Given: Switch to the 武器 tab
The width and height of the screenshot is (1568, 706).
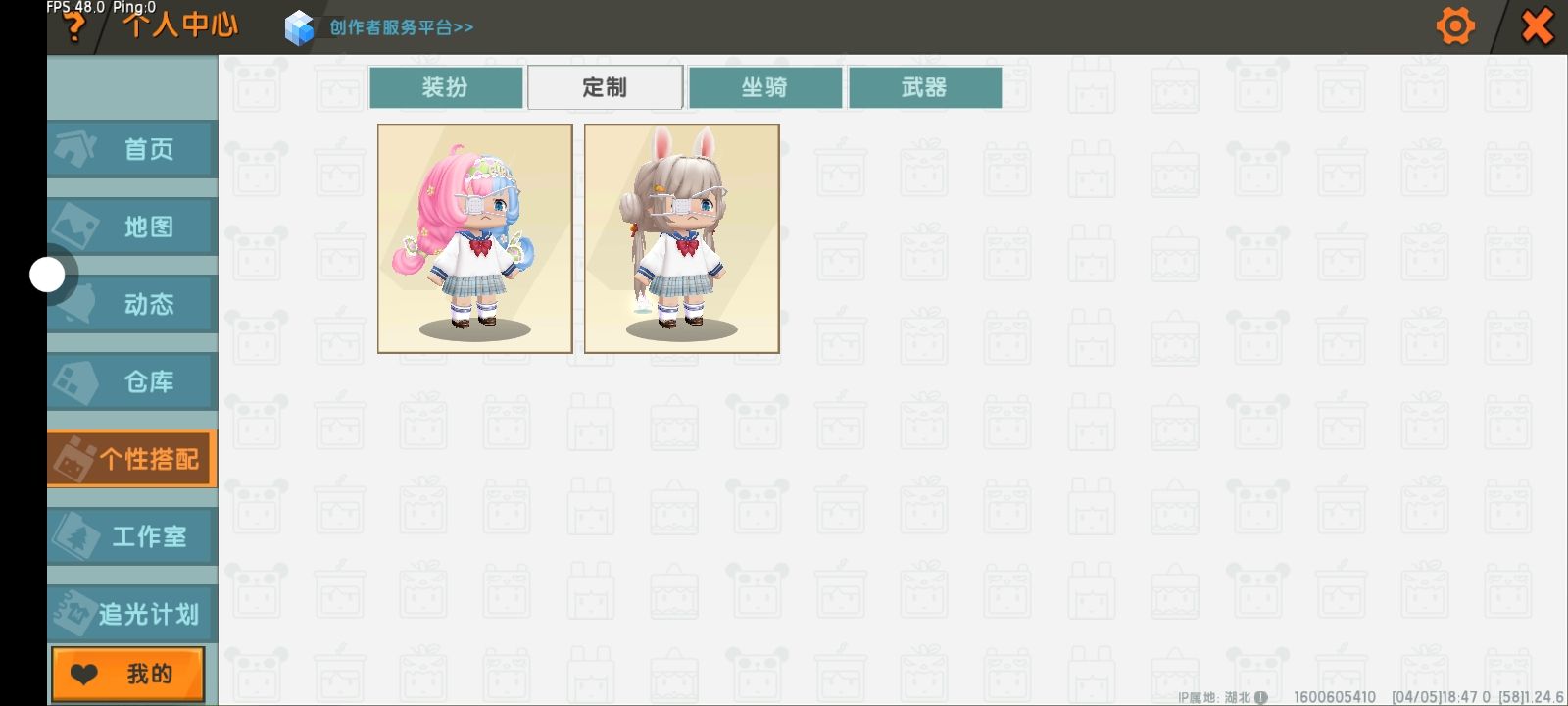Looking at the screenshot, I should click(x=925, y=87).
